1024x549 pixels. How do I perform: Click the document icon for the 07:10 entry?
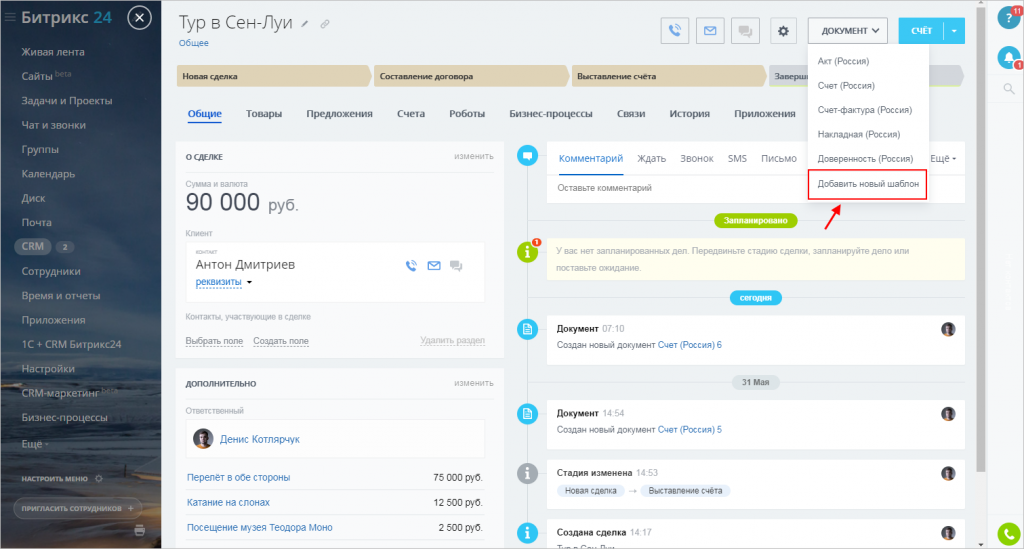[528, 329]
